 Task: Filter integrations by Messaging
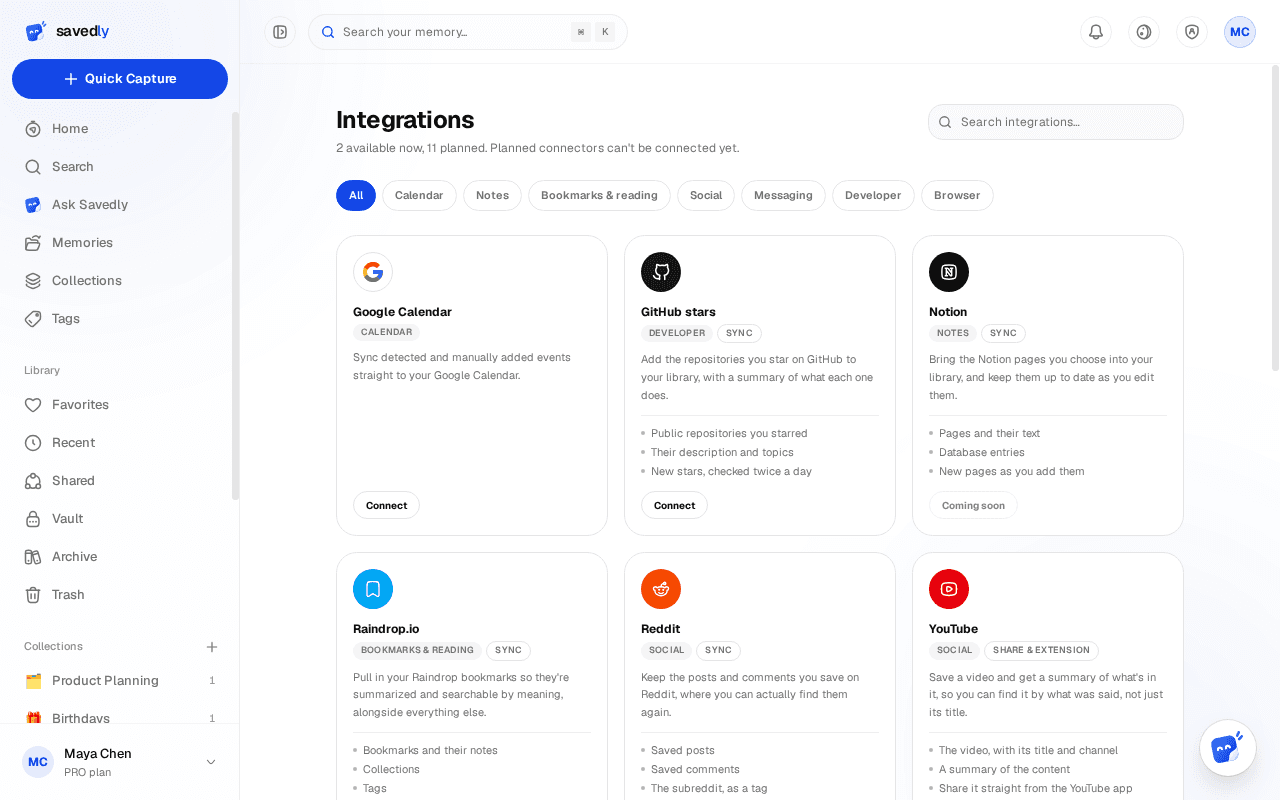(x=783, y=195)
